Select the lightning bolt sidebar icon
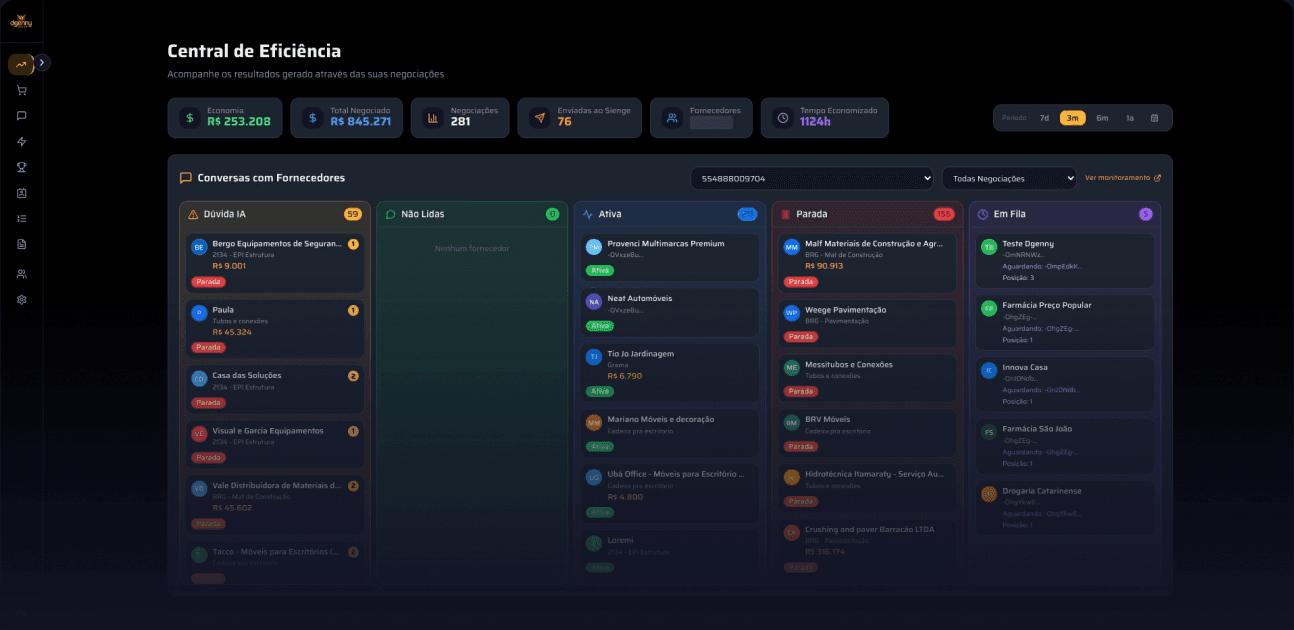The height and width of the screenshot is (630, 1294). pos(21,142)
